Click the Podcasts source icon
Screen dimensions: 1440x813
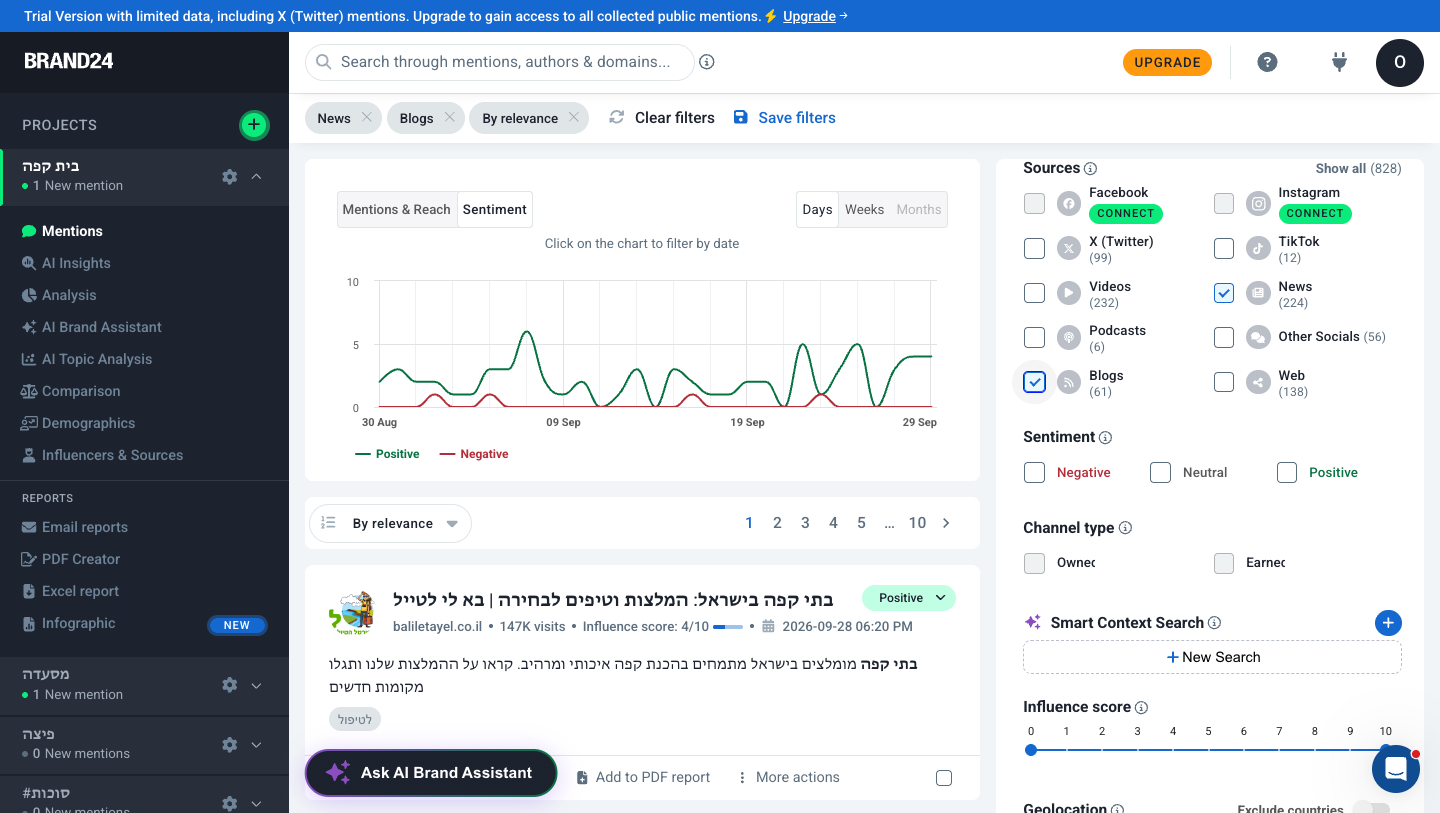click(1069, 337)
